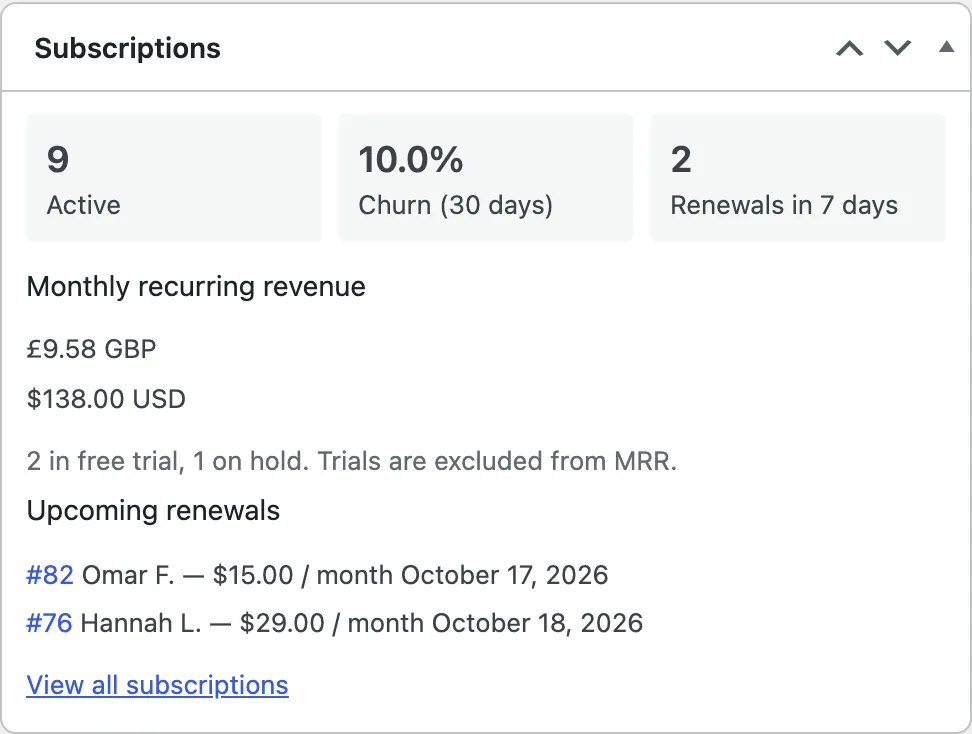Open subscription #76 link
Screen dimensions: 972x734
49,623
